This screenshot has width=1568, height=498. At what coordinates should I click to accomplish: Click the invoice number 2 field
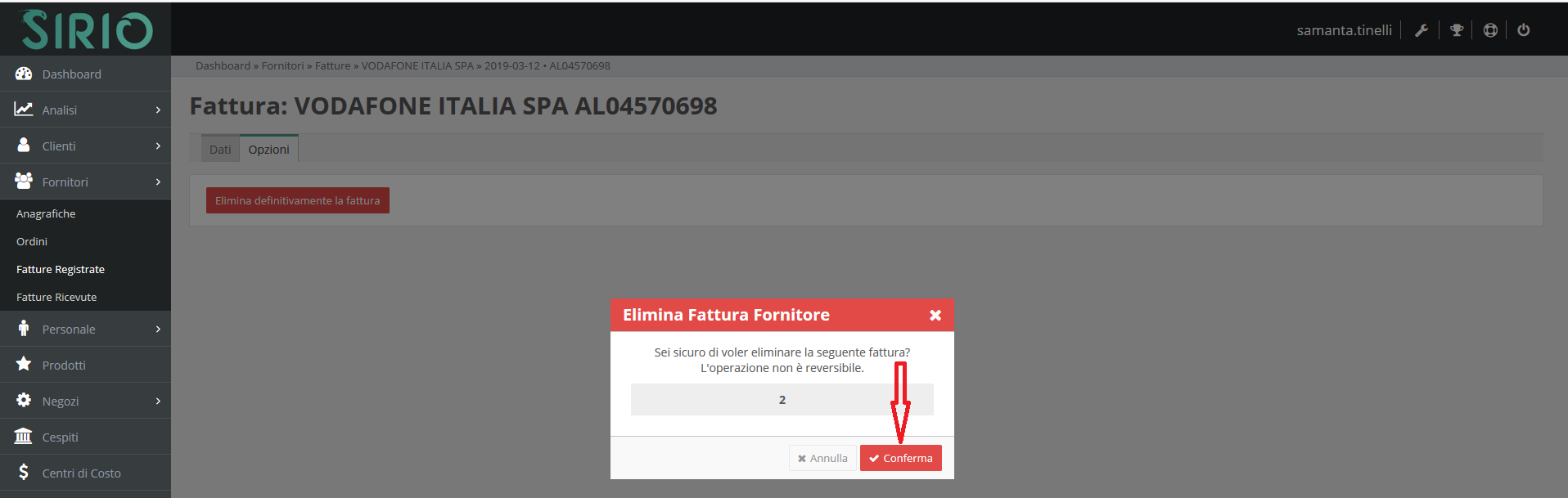(x=782, y=400)
